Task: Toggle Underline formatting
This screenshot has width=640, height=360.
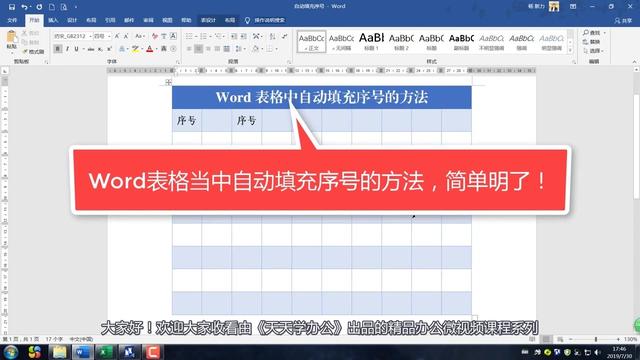Action: (76, 49)
